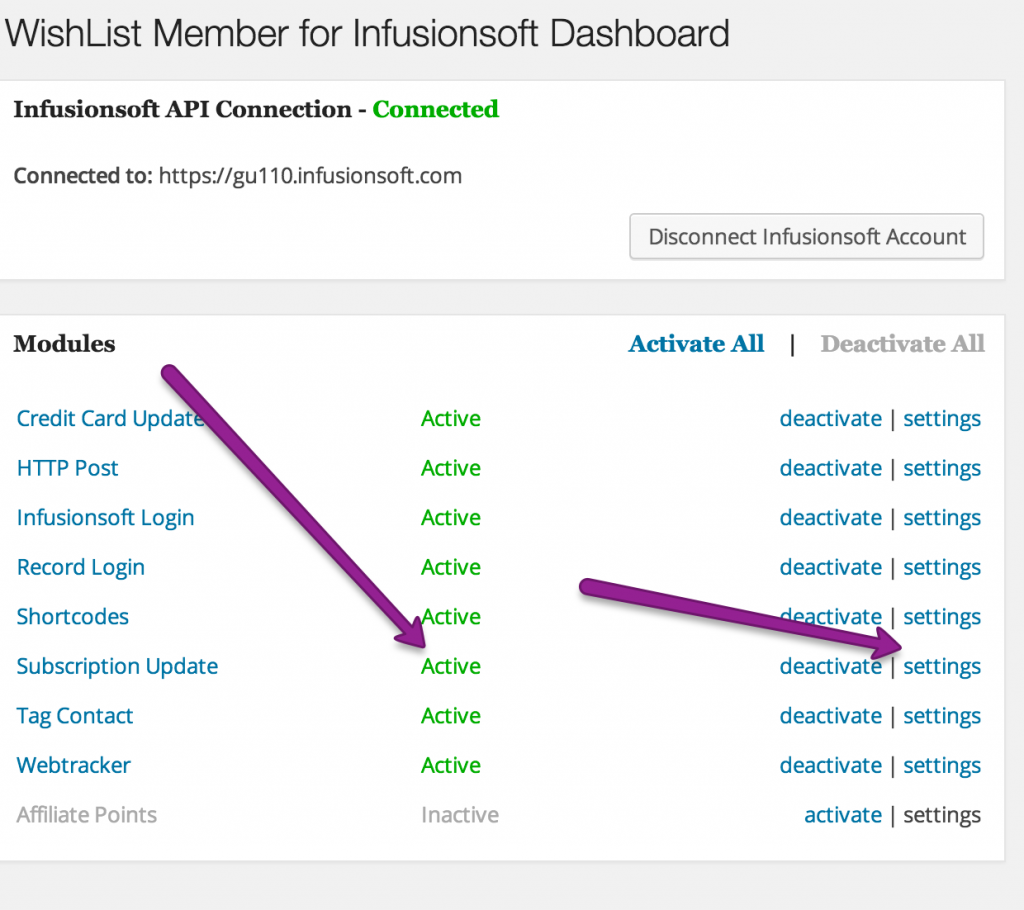This screenshot has height=910, width=1024.
Task: Click the https://gu110.infusionsoft.com URL text
Action: [310, 176]
